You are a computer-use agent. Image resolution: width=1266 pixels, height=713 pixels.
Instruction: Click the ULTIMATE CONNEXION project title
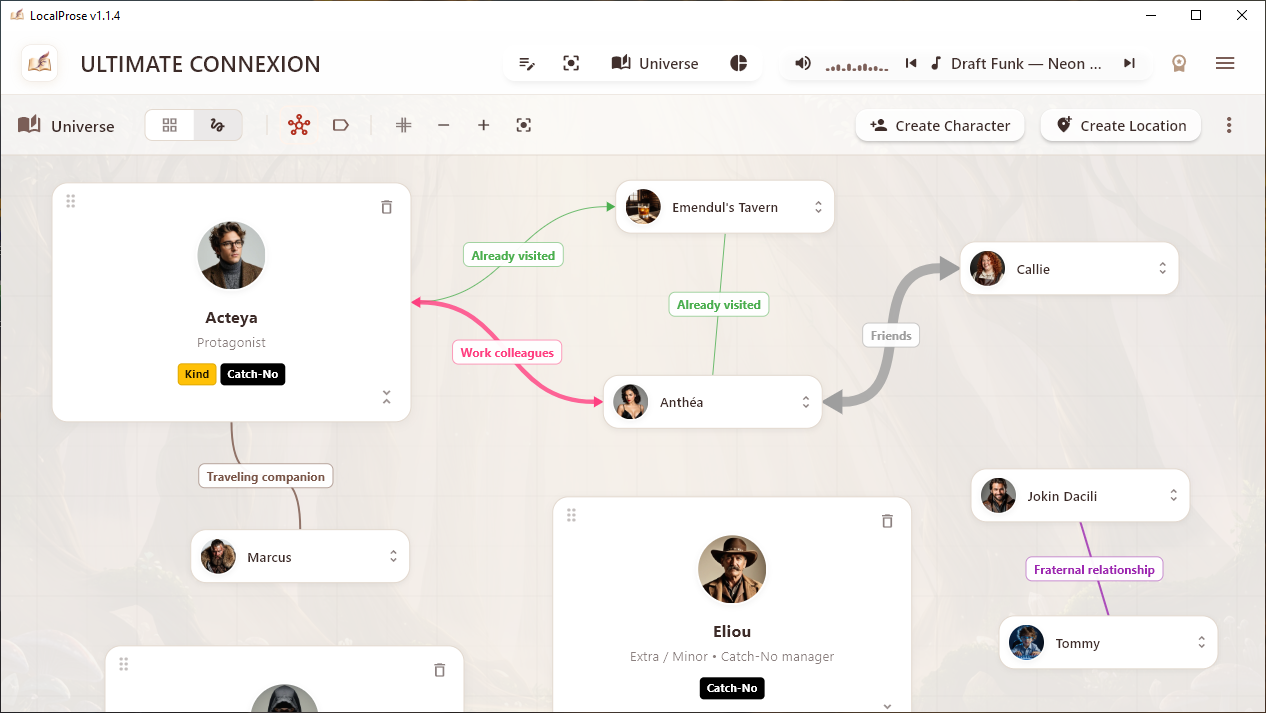click(201, 64)
